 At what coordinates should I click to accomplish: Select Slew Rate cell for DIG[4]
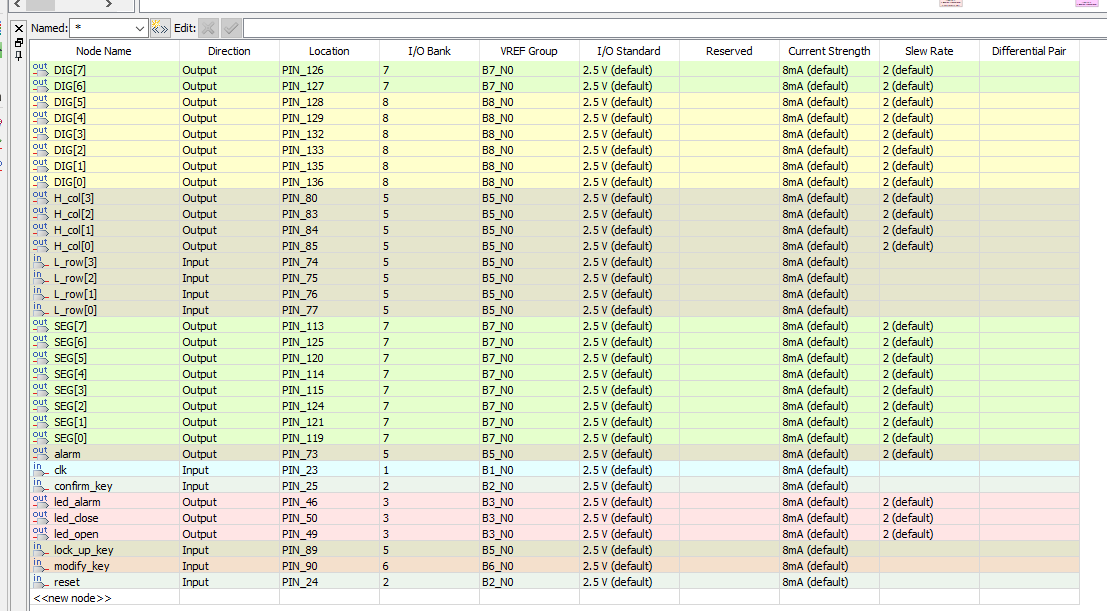(x=929, y=118)
